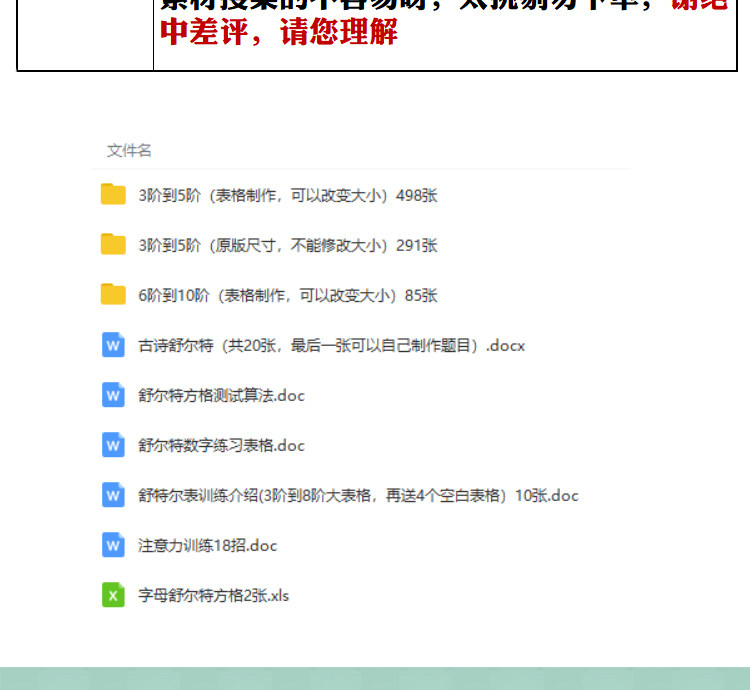
Task: Select file name 字母舒尔特方格2张.xls
Action: [x=213, y=596]
